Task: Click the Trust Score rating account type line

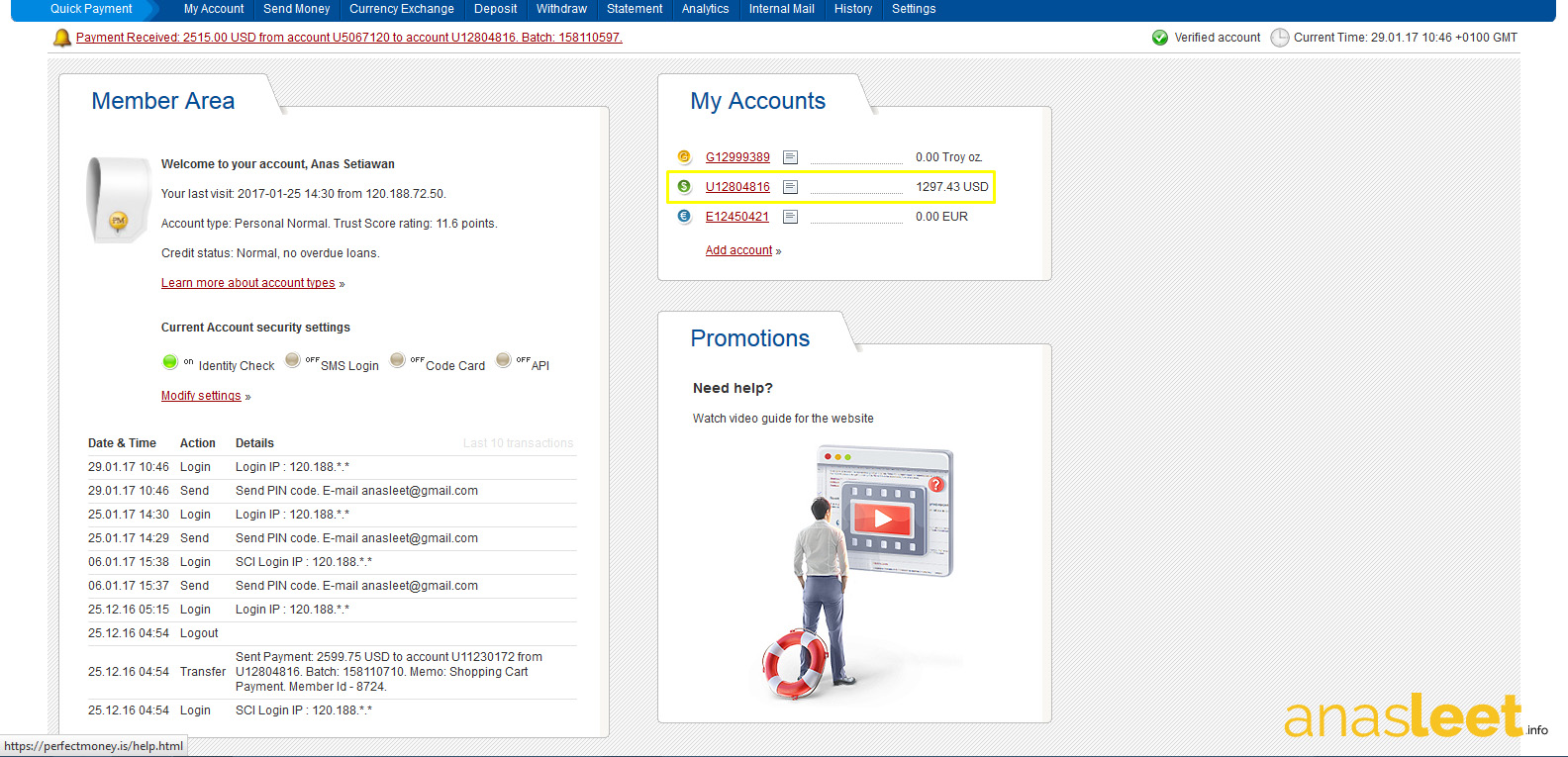Action: [330, 224]
